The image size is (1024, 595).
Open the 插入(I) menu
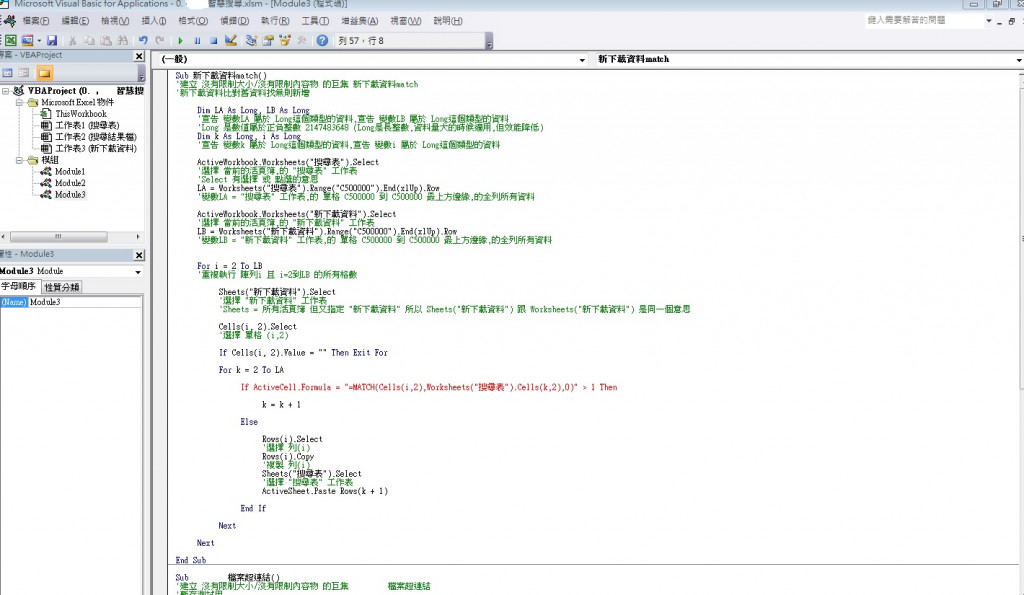[154, 21]
